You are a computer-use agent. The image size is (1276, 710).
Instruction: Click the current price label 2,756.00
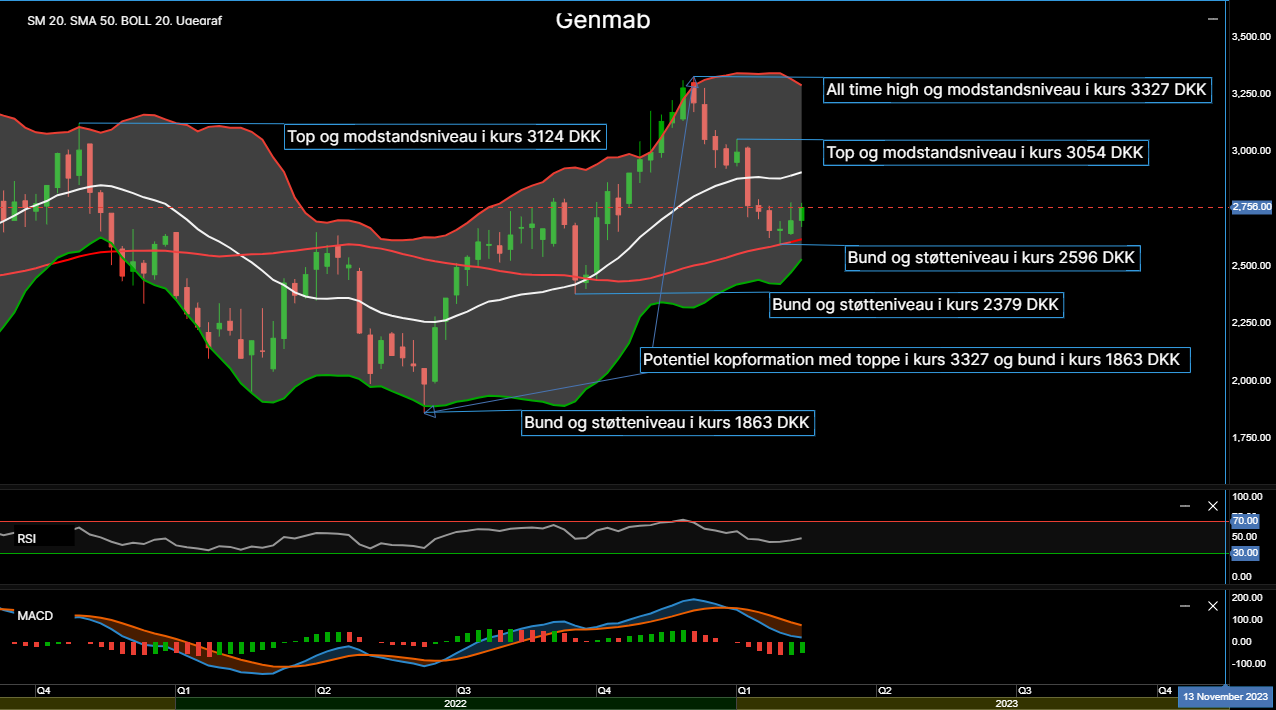coord(1251,206)
